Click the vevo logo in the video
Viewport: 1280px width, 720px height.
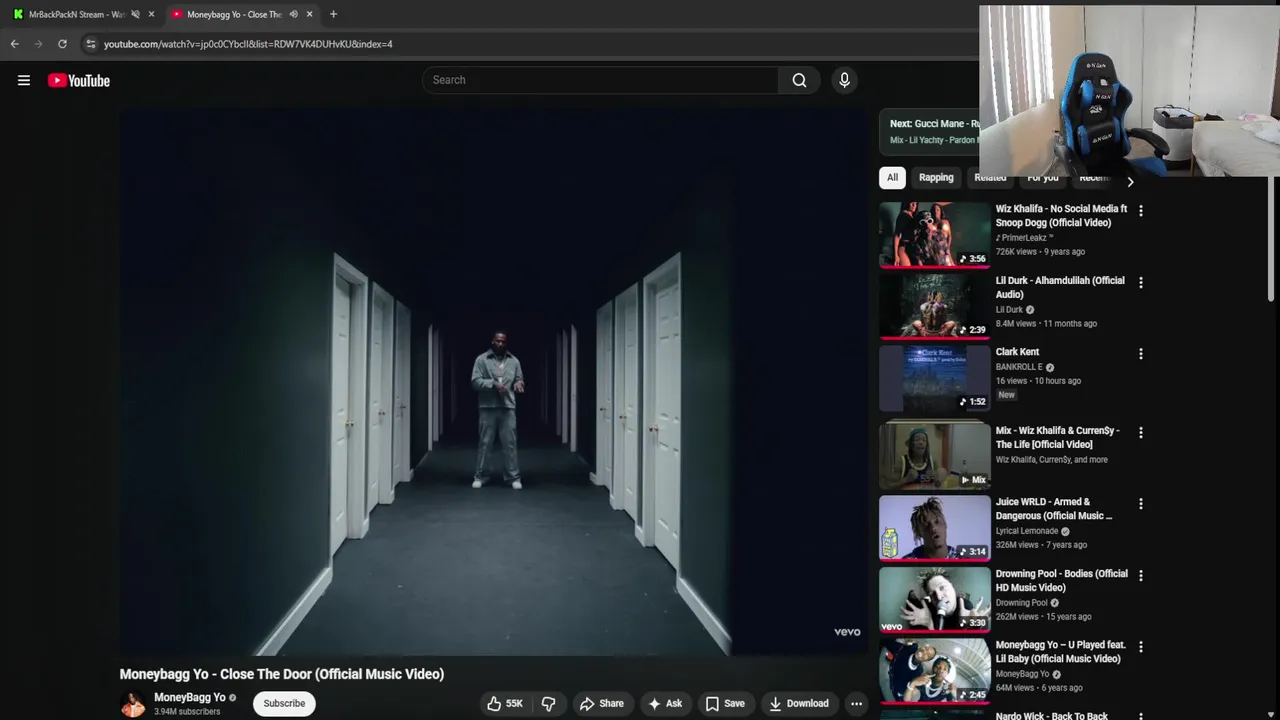(847, 632)
